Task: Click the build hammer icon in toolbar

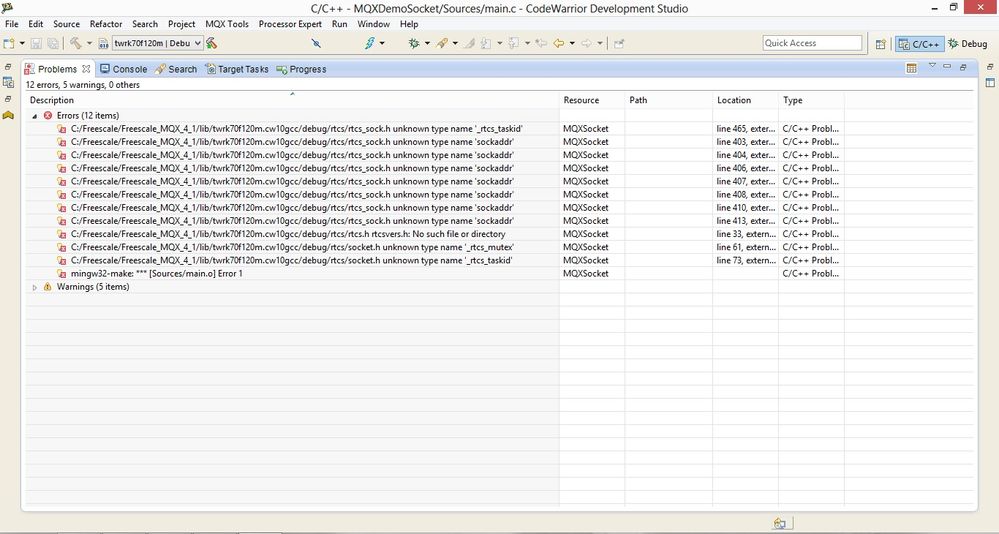Action: [x=75, y=43]
